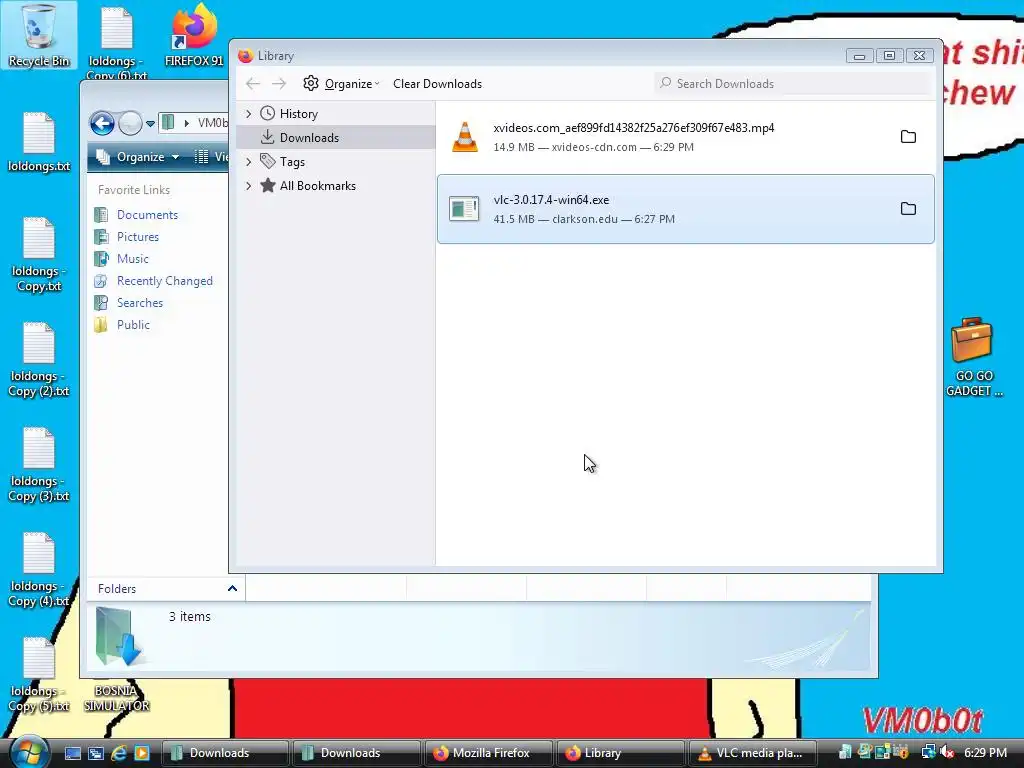The width and height of the screenshot is (1024, 768).
Task: Click the exe file icon of vlc download
Action: click(464, 209)
